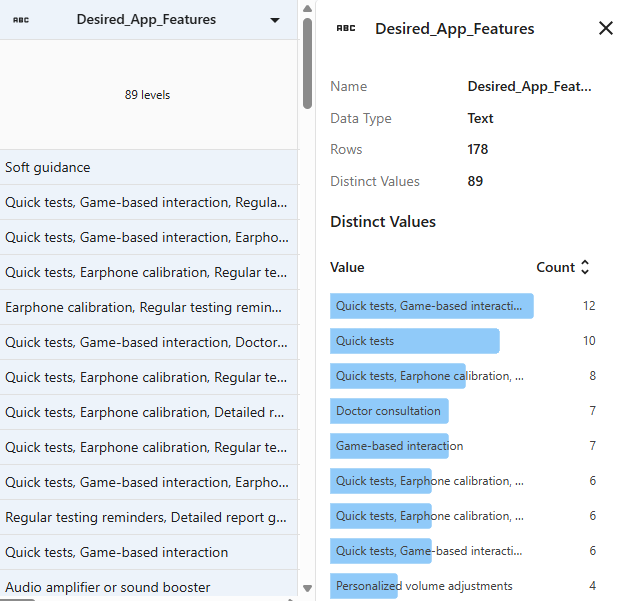Click the ABC text type icon in column header
This screenshot has height=601, width=620.
[21, 20]
